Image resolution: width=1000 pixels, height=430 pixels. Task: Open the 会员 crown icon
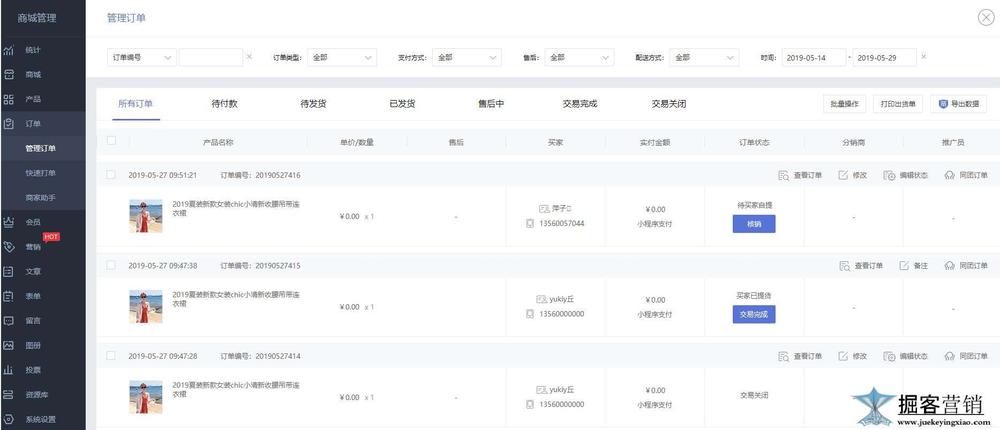pos(8,222)
